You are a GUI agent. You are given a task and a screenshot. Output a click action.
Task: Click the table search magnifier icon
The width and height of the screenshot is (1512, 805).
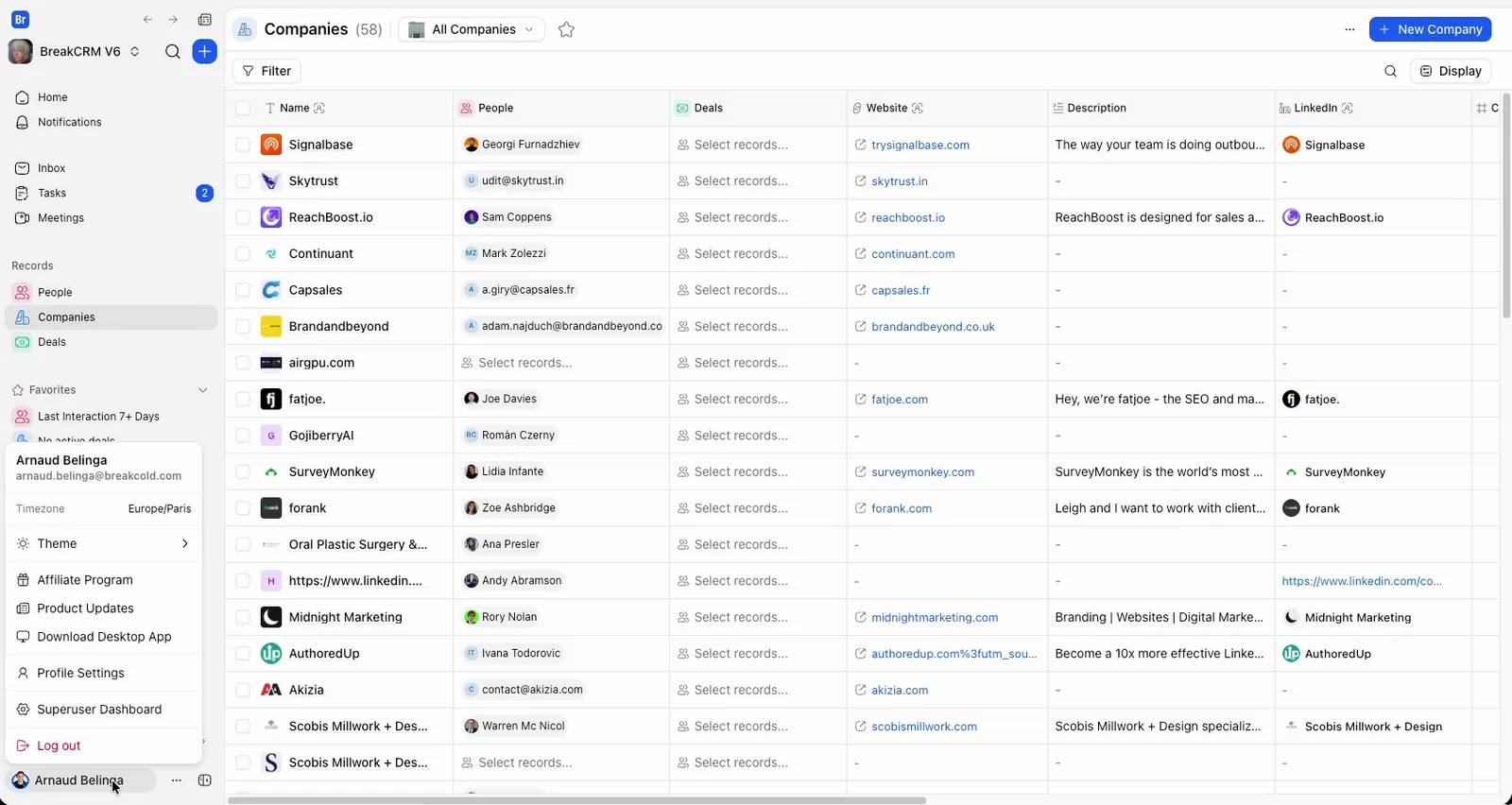coord(1390,71)
